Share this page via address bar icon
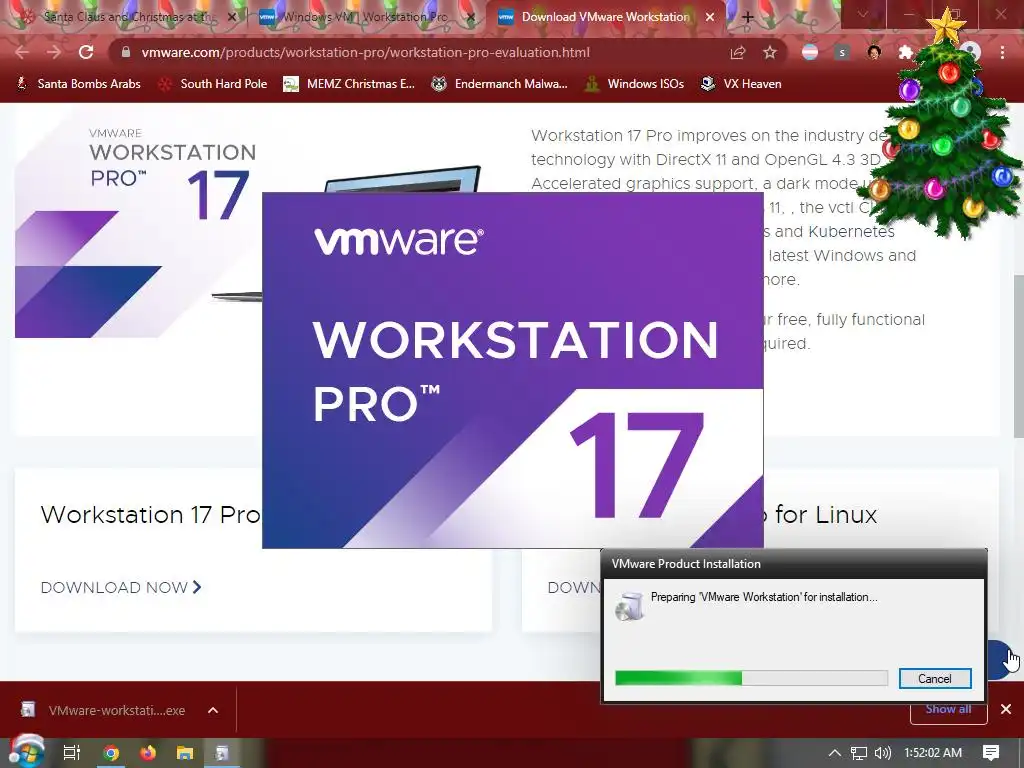The image size is (1024, 768). pyautogui.click(x=738, y=52)
